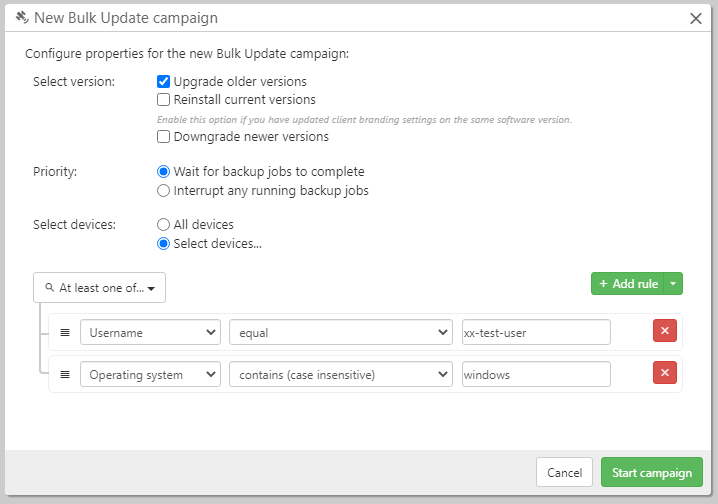The image size is (718, 504).
Task: Remove the Operating system rule using the red X
Action: tap(664, 373)
